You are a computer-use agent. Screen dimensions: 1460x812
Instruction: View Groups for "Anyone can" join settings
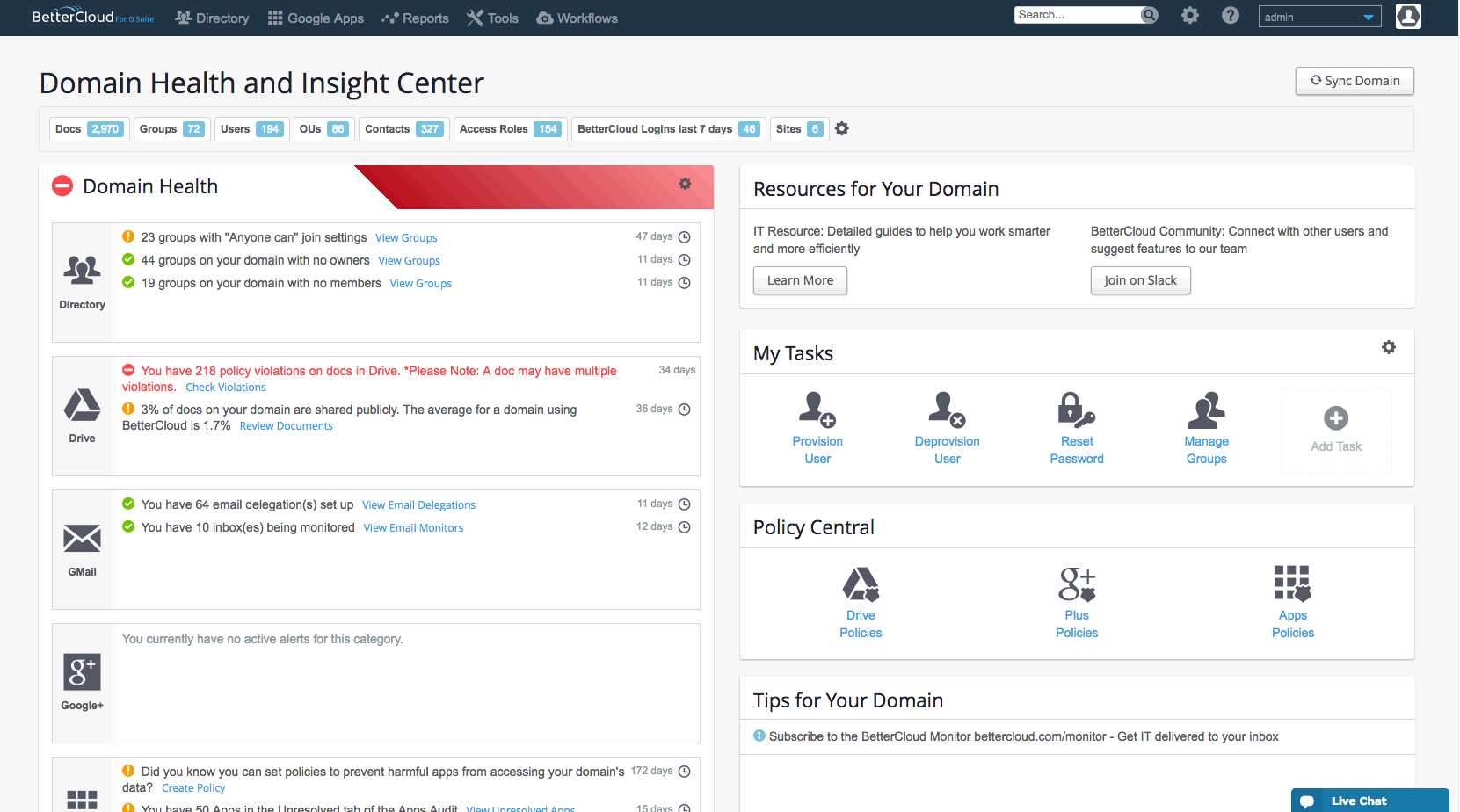click(406, 238)
